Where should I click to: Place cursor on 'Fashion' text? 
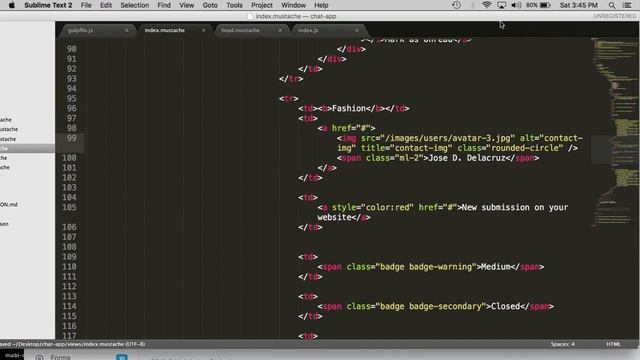[349, 108]
